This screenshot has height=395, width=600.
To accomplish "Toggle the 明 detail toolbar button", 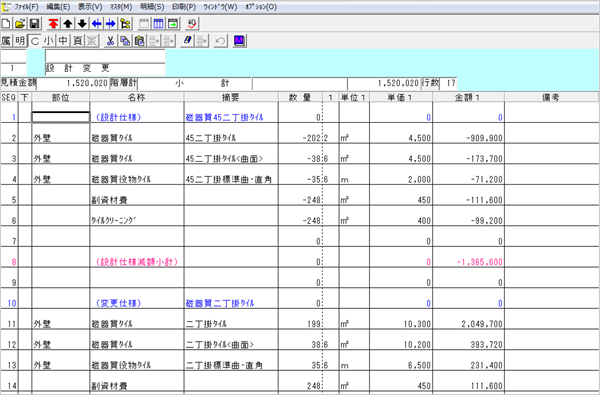I will [x=20, y=41].
